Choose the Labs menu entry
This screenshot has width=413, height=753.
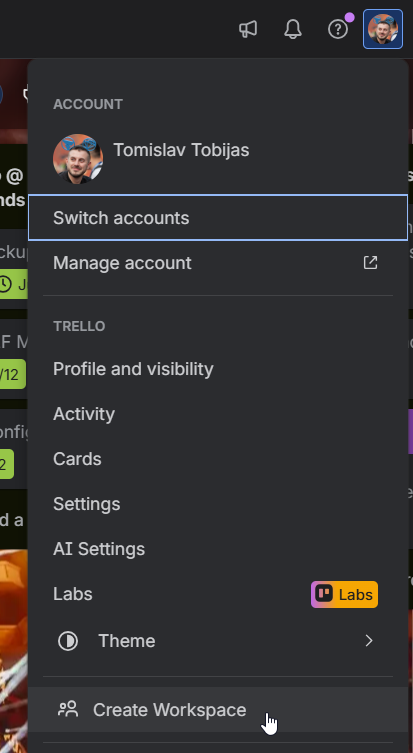click(x=218, y=594)
